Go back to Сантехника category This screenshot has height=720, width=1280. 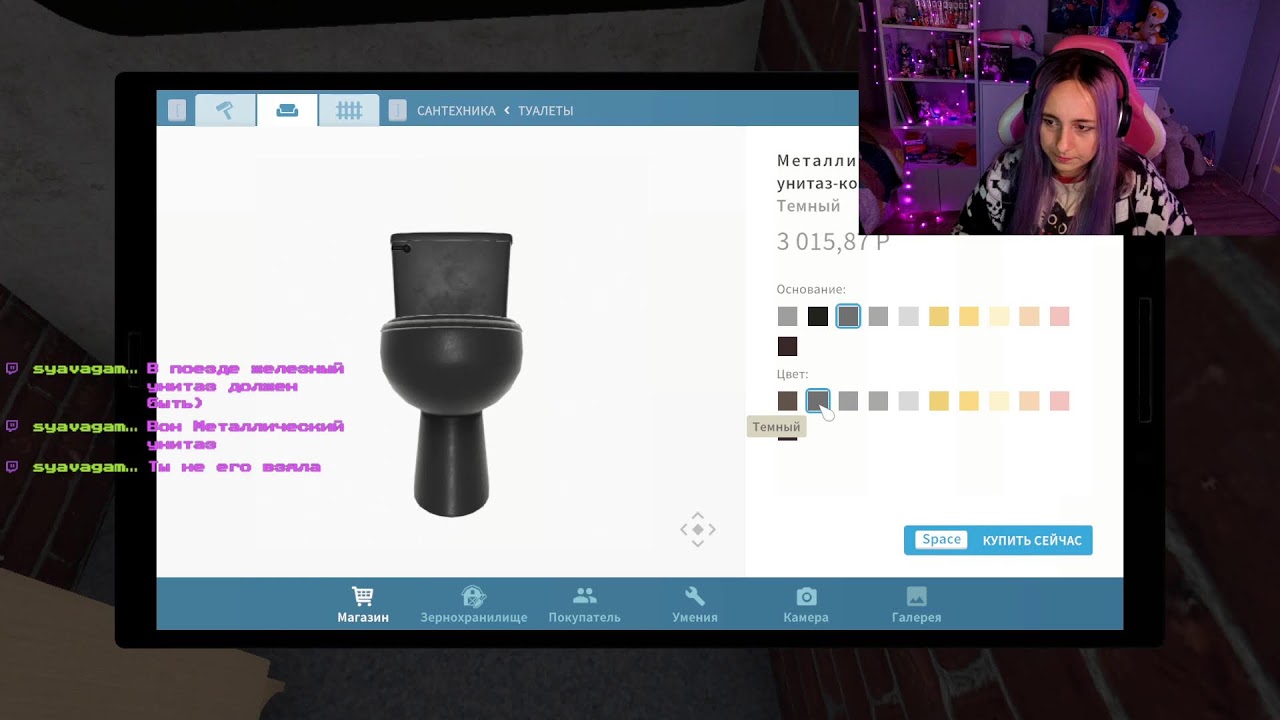point(456,110)
